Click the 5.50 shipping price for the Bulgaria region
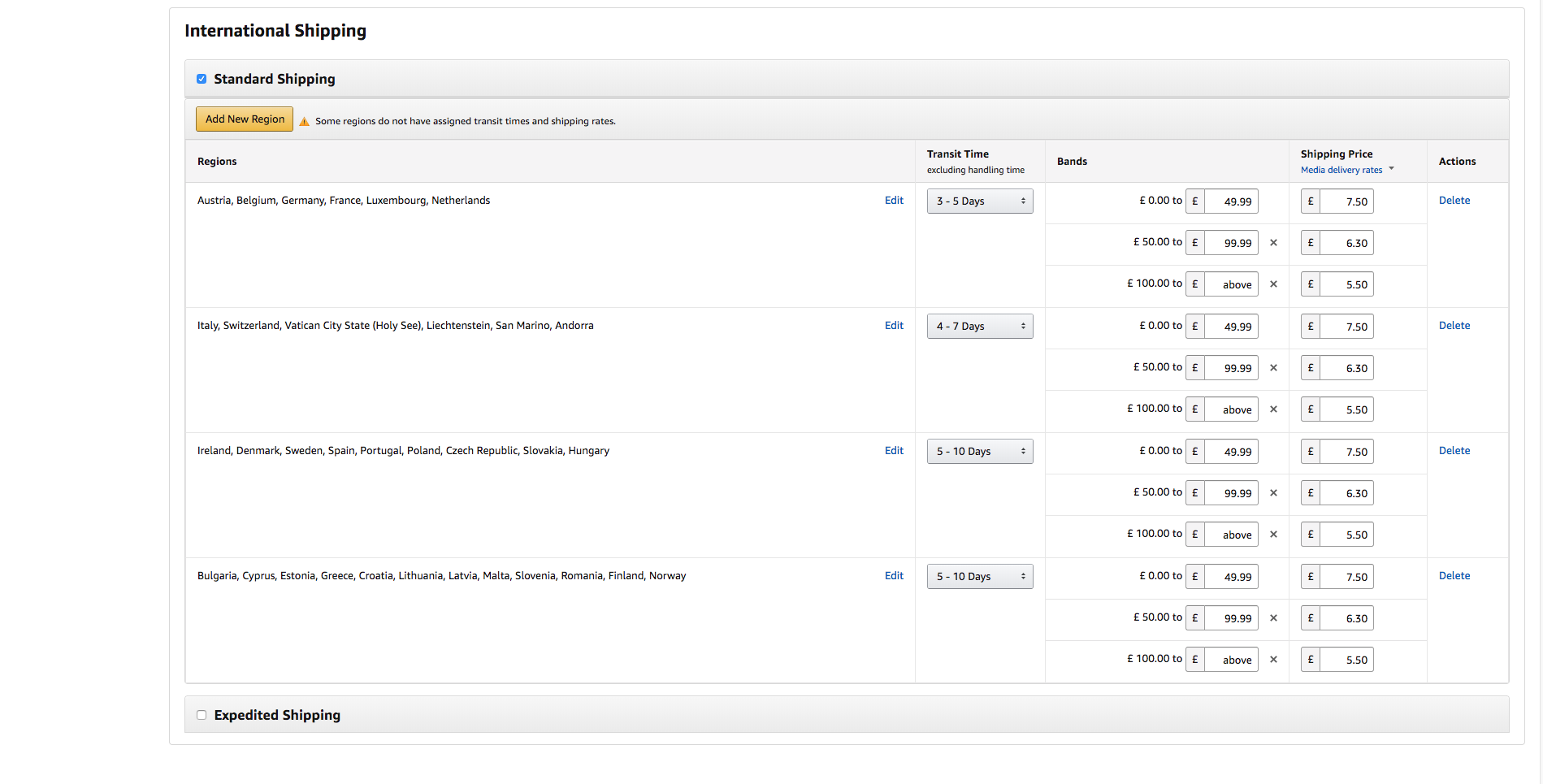 pos(1346,660)
